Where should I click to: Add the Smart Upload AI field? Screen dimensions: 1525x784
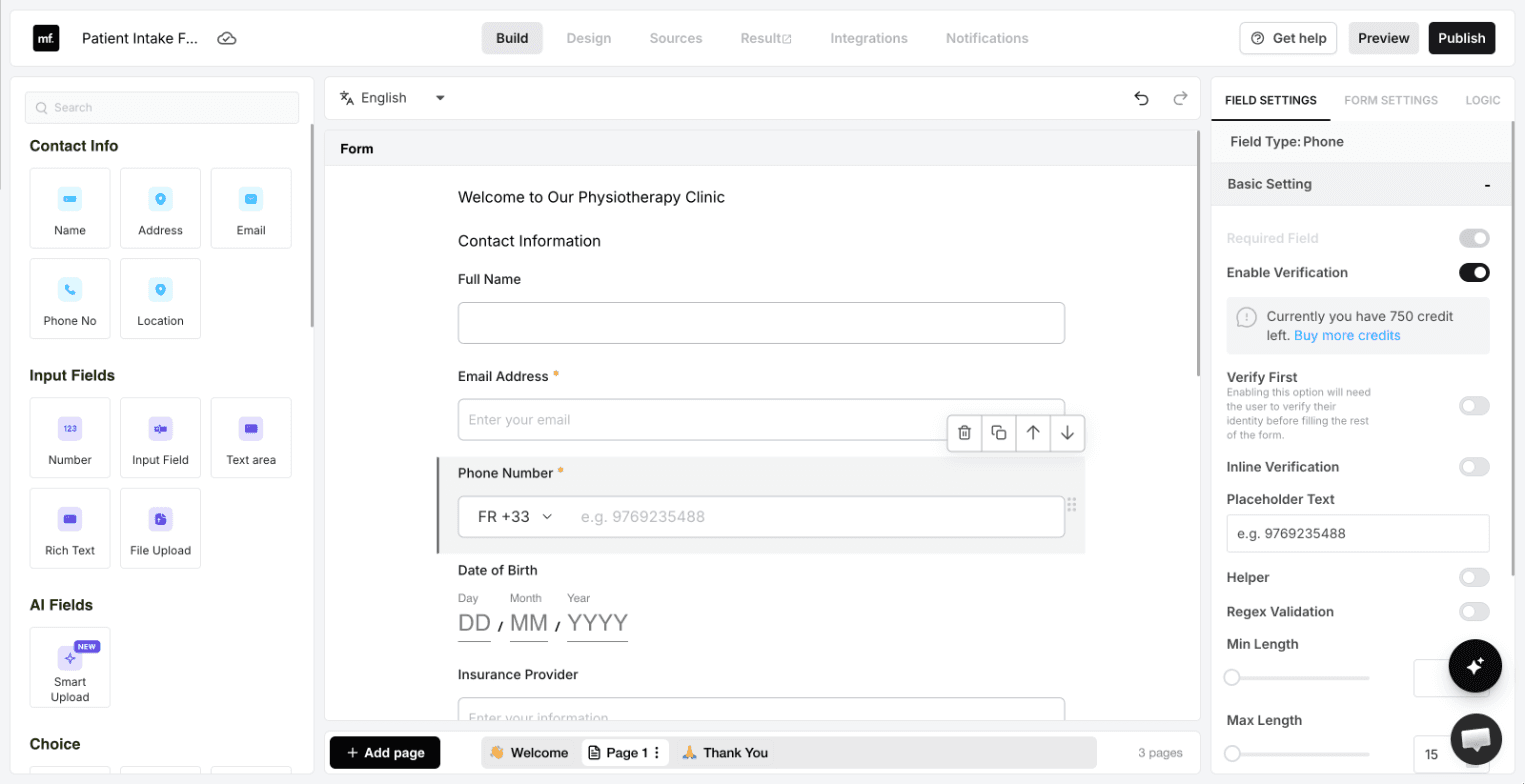pyautogui.click(x=70, y=667)
